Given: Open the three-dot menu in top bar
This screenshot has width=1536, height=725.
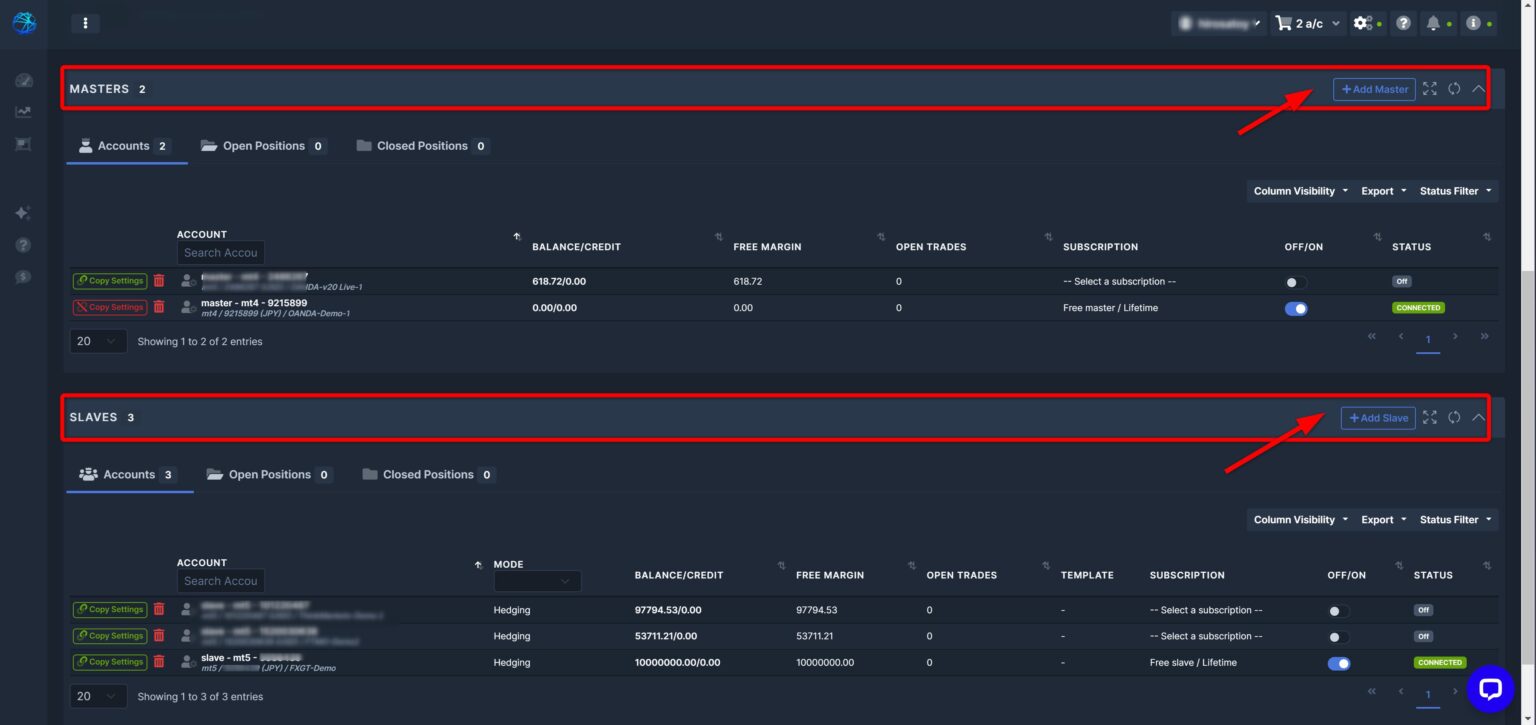Looking at the screenshot, I should [86, 23].
